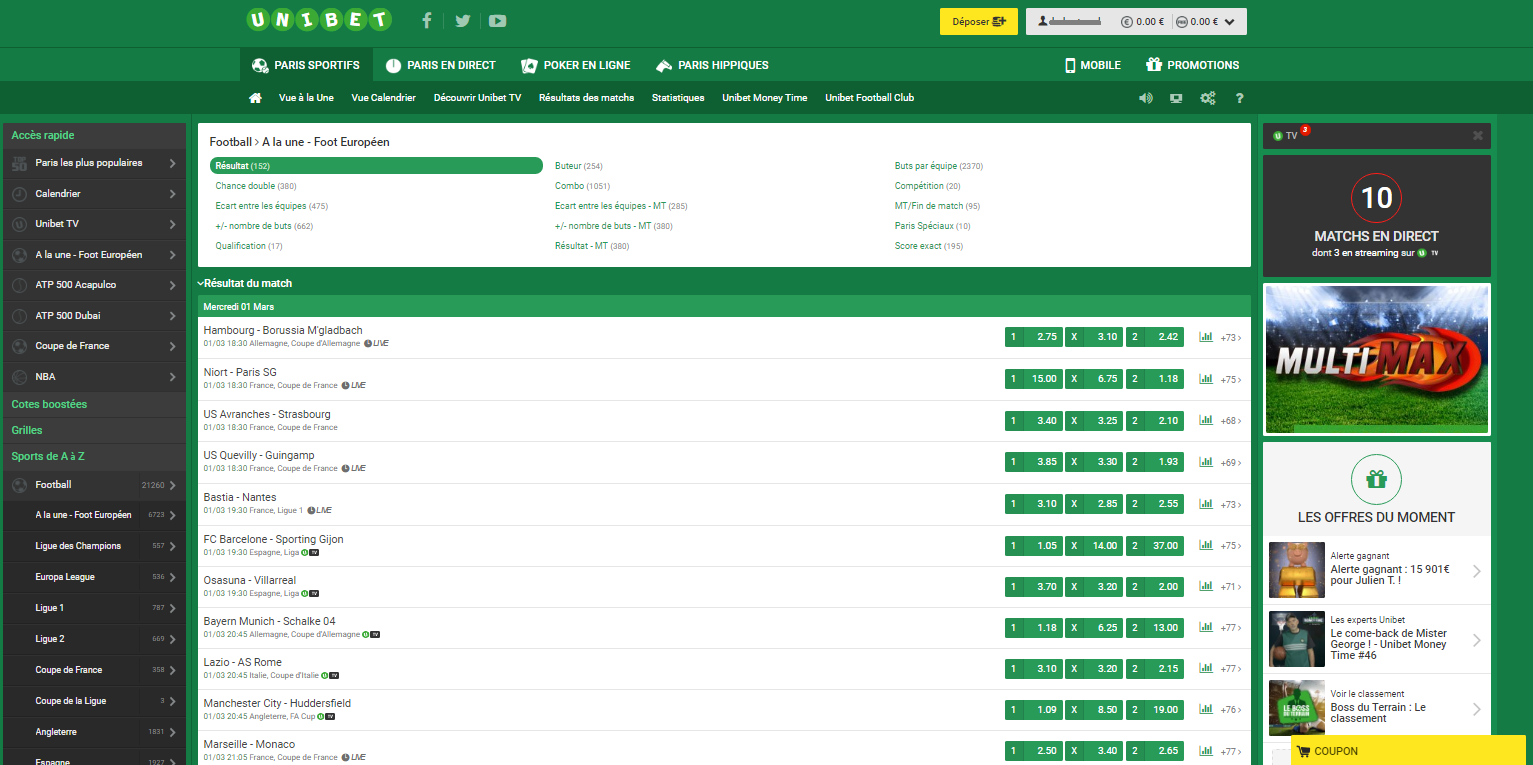This screenshot has height=765, width=1533.
Task: Switch to Paris Hippiques tab
Action: coord(712,65)
